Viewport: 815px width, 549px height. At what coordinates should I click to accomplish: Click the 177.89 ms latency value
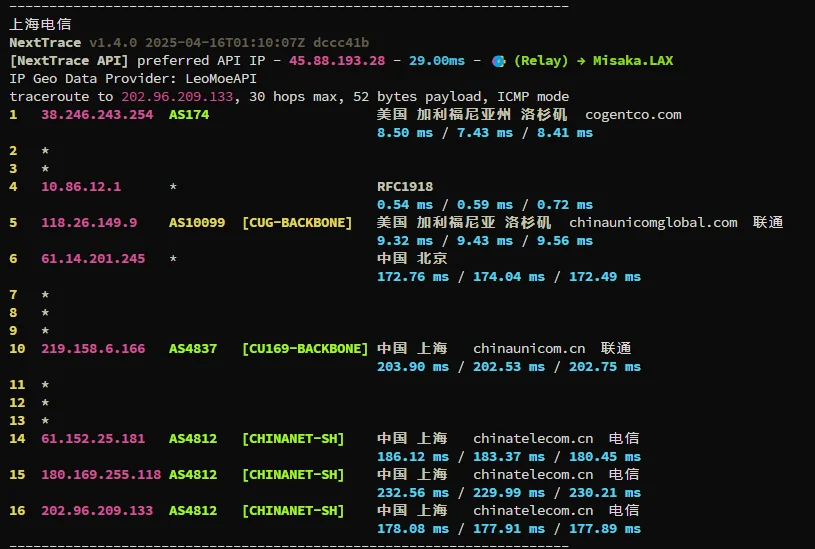tap(605, 529)
